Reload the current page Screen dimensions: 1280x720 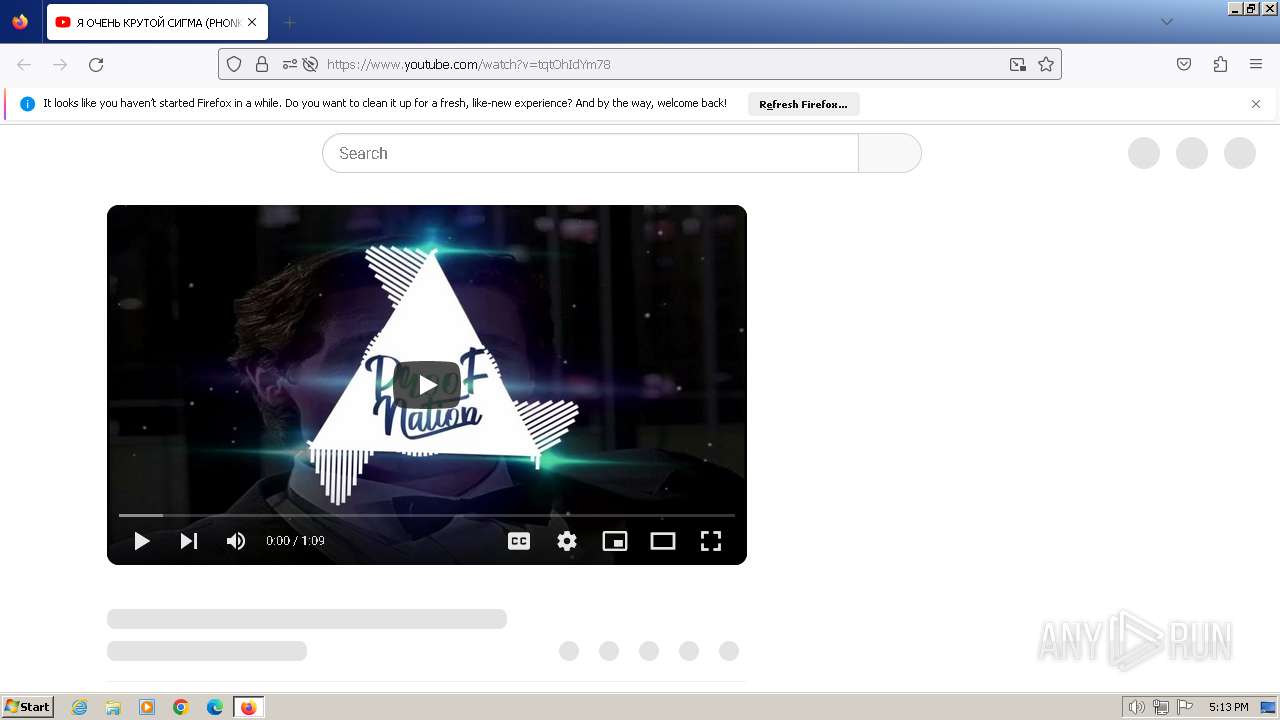(x=96, y=64)
